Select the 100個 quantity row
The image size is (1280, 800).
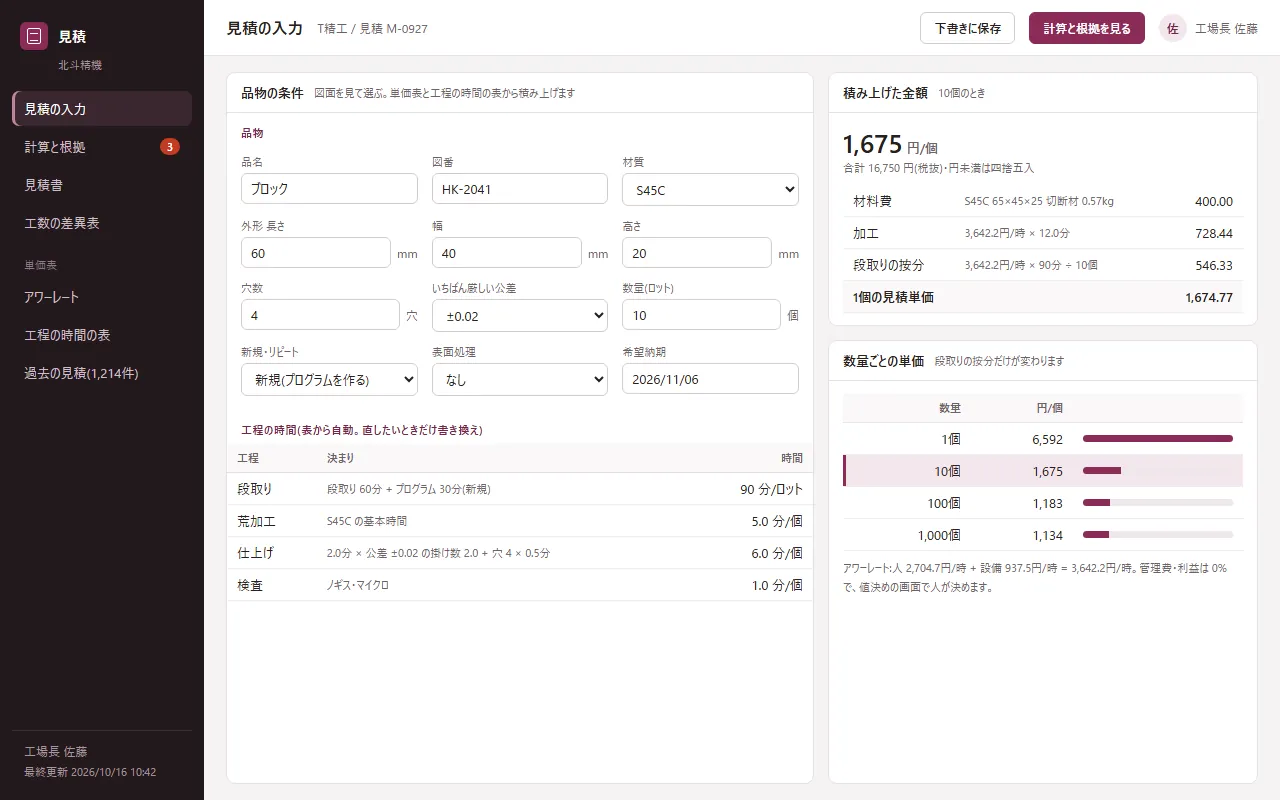pyautogui.click(x=1043, y=503)
